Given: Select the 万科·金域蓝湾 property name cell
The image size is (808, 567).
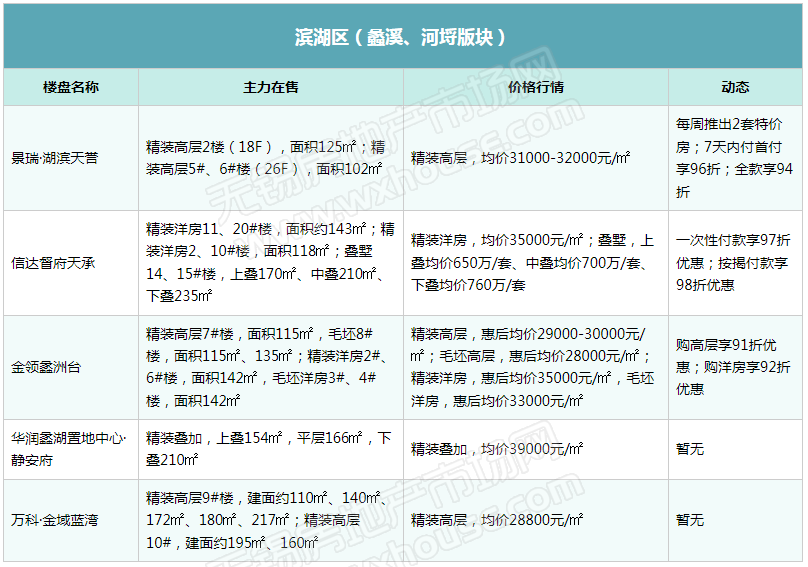Looking at the screenshot, I should (x=71, y=520).
